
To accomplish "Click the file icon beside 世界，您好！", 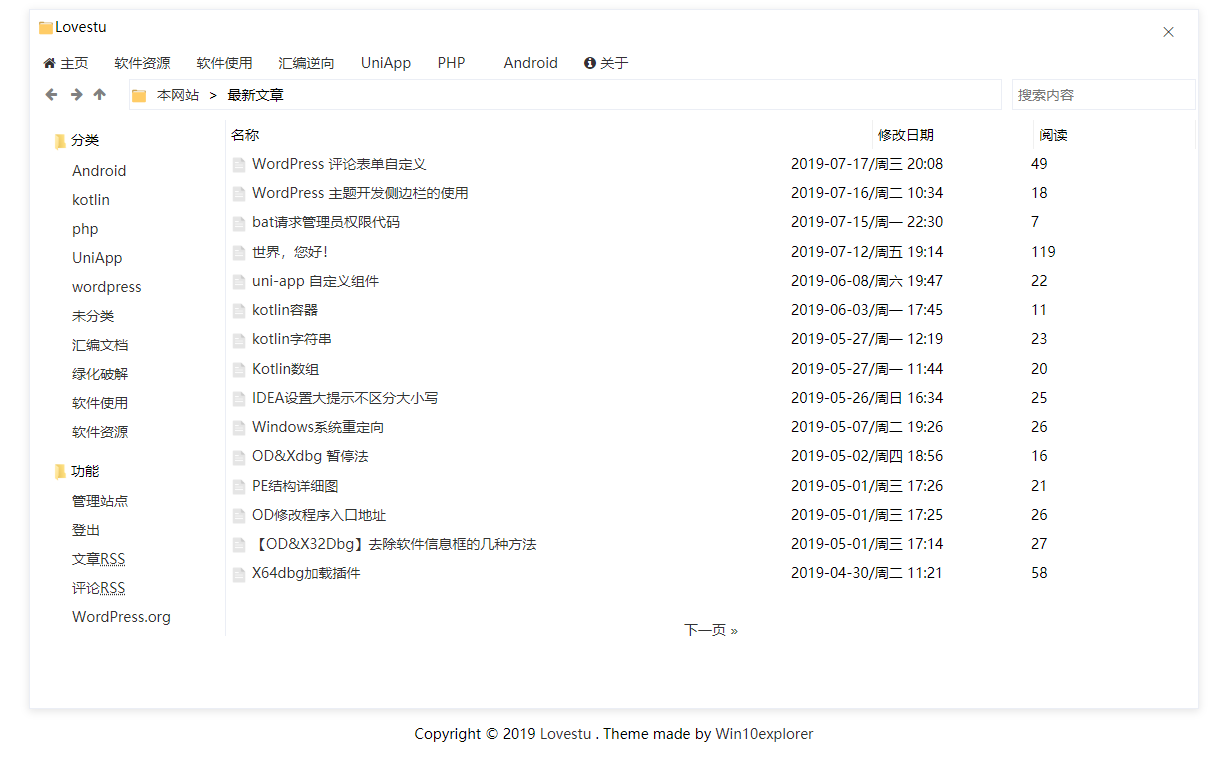I will click(238, 251).
